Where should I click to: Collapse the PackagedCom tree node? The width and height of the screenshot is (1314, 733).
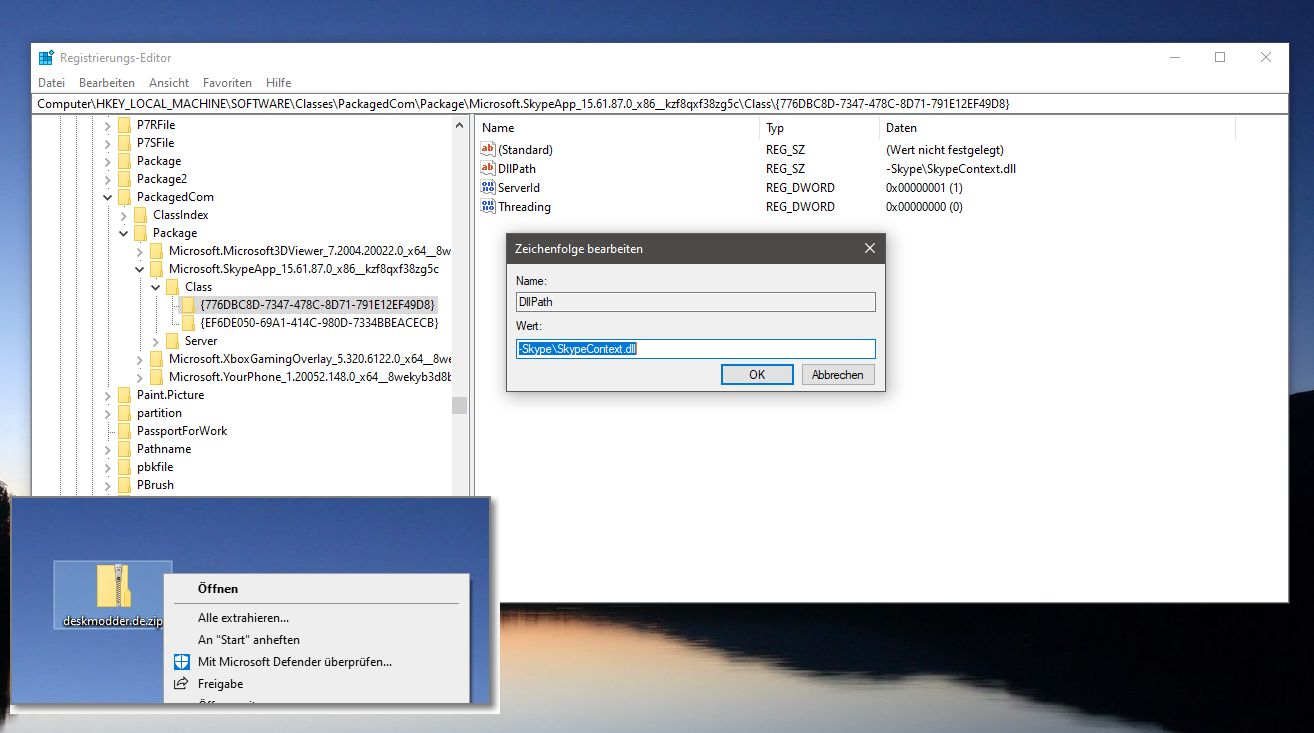108,197
